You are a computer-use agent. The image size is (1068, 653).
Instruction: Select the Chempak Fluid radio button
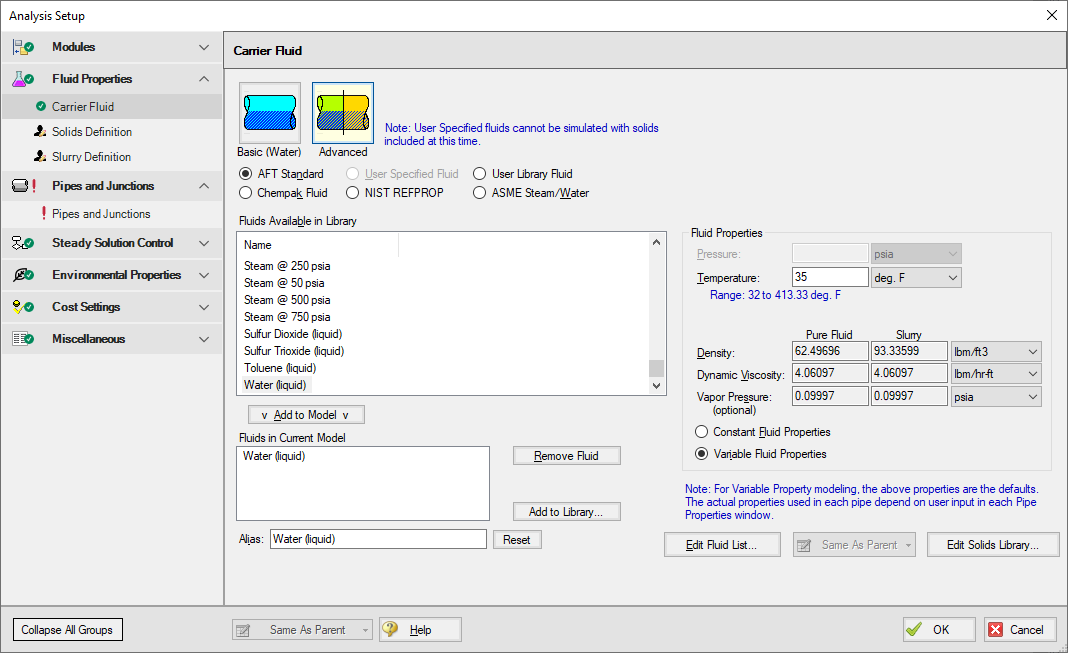(x=245, y=192)
